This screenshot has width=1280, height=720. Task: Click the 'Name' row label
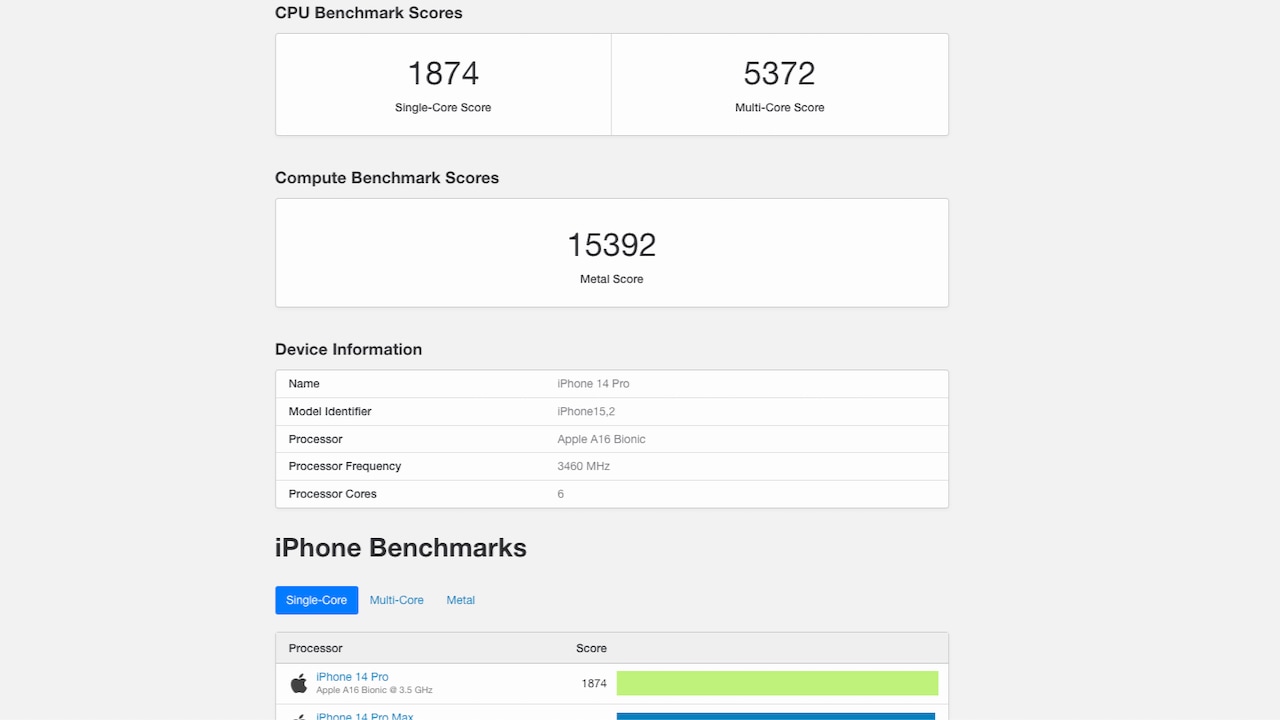click(x=304, y=384)
